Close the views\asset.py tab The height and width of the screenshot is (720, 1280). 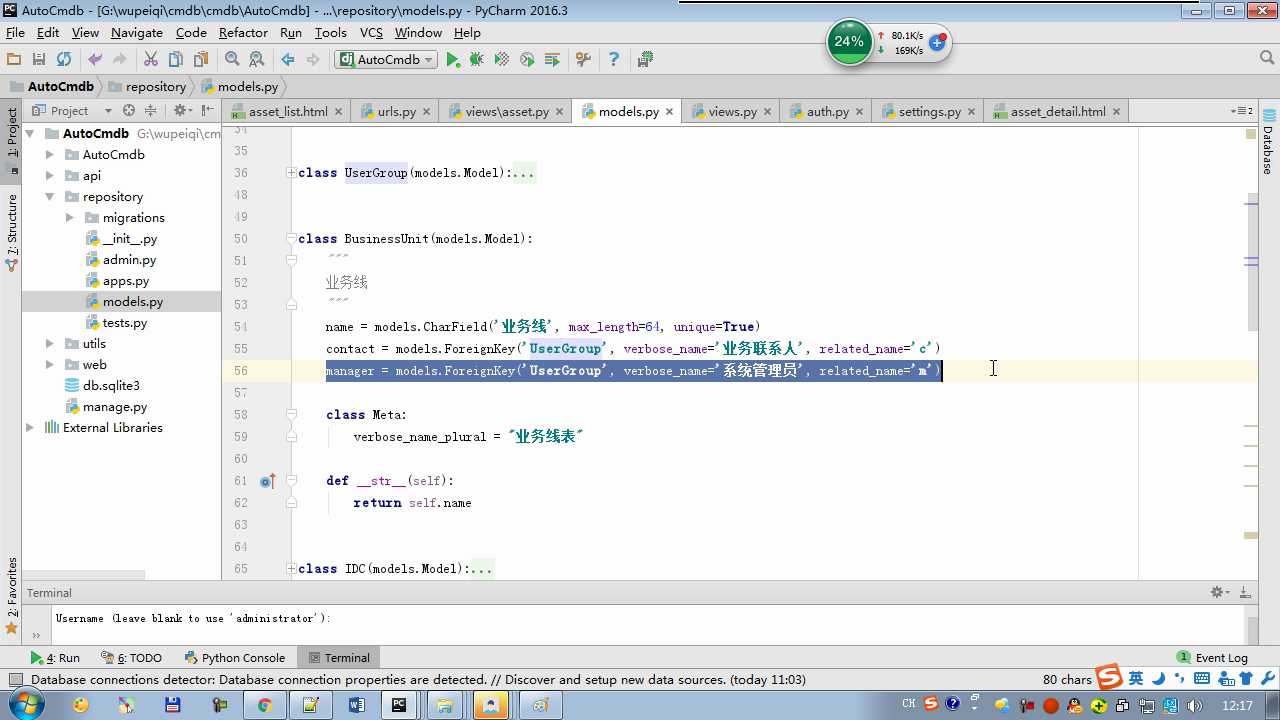click(x=559, y=112)
